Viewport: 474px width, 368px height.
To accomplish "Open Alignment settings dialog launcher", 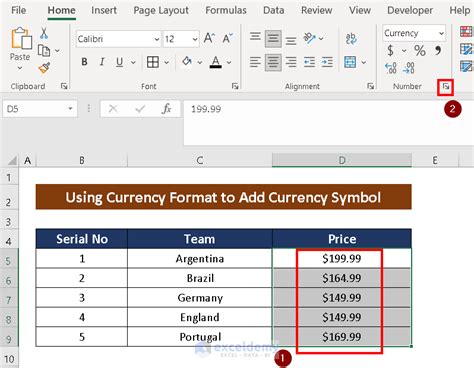I will [x=370, y=86].
